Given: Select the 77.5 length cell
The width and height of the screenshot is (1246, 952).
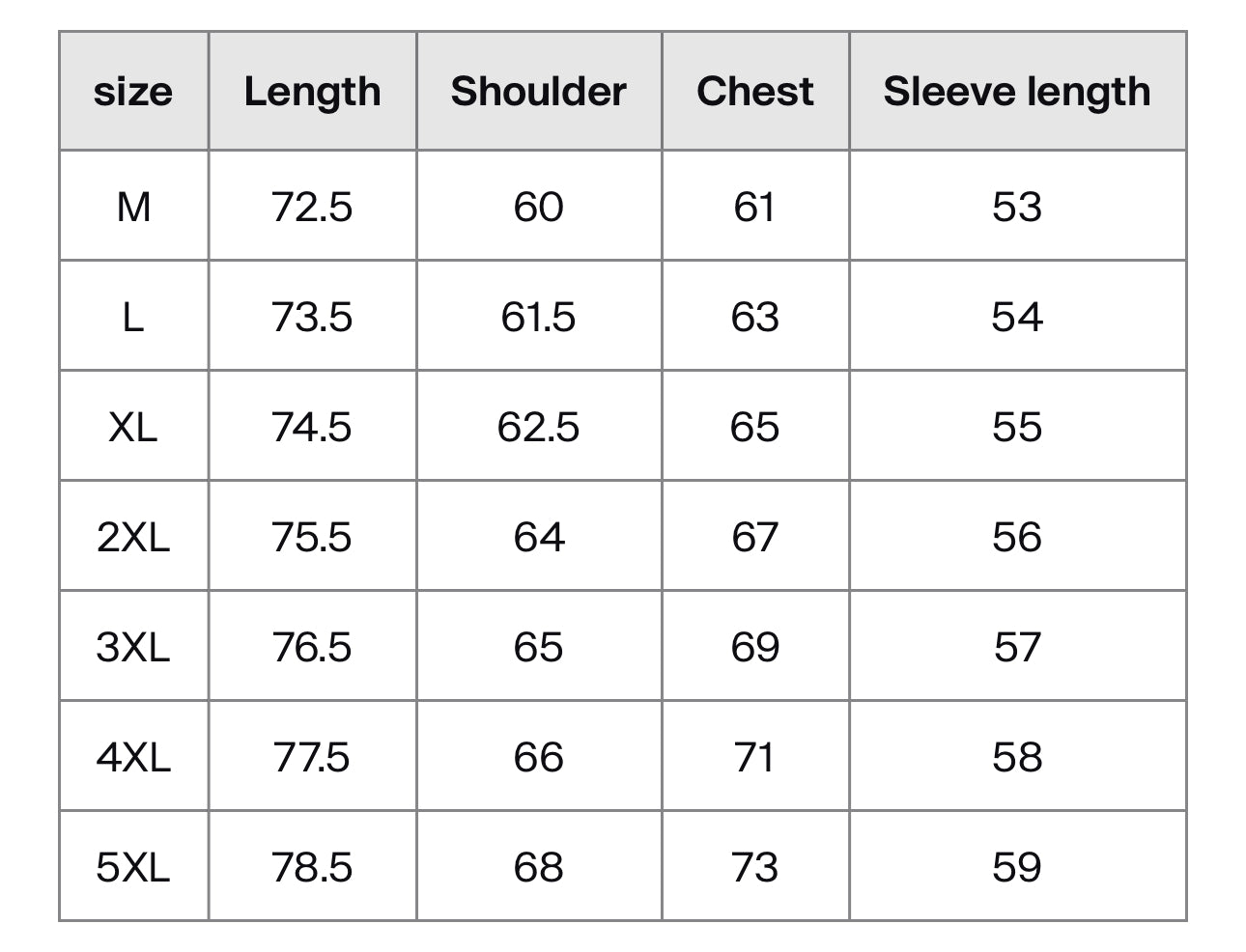Looking at the screenshot, I should [x=312, y=757].
